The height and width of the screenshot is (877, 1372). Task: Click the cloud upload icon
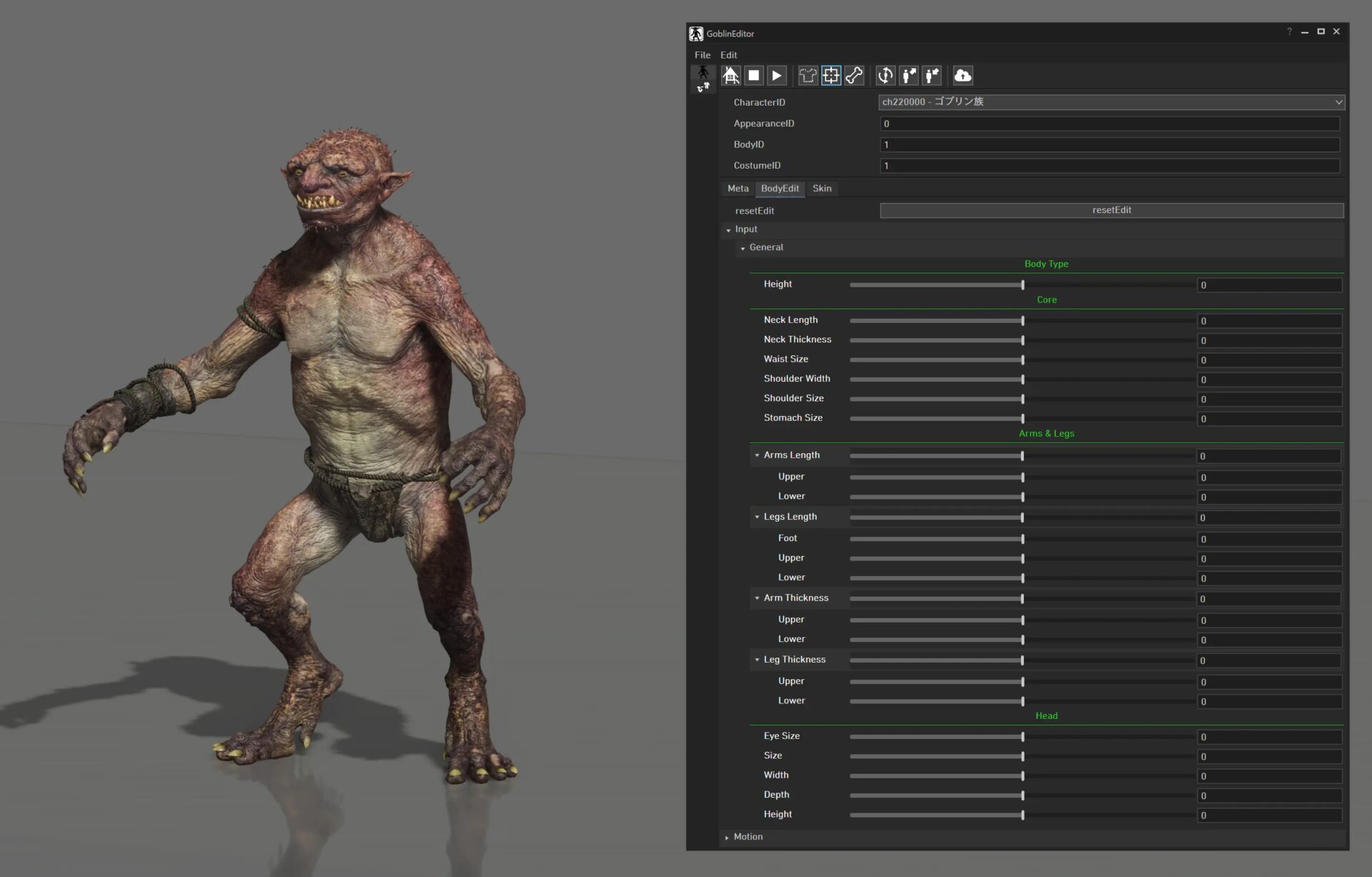click(963, 76)
